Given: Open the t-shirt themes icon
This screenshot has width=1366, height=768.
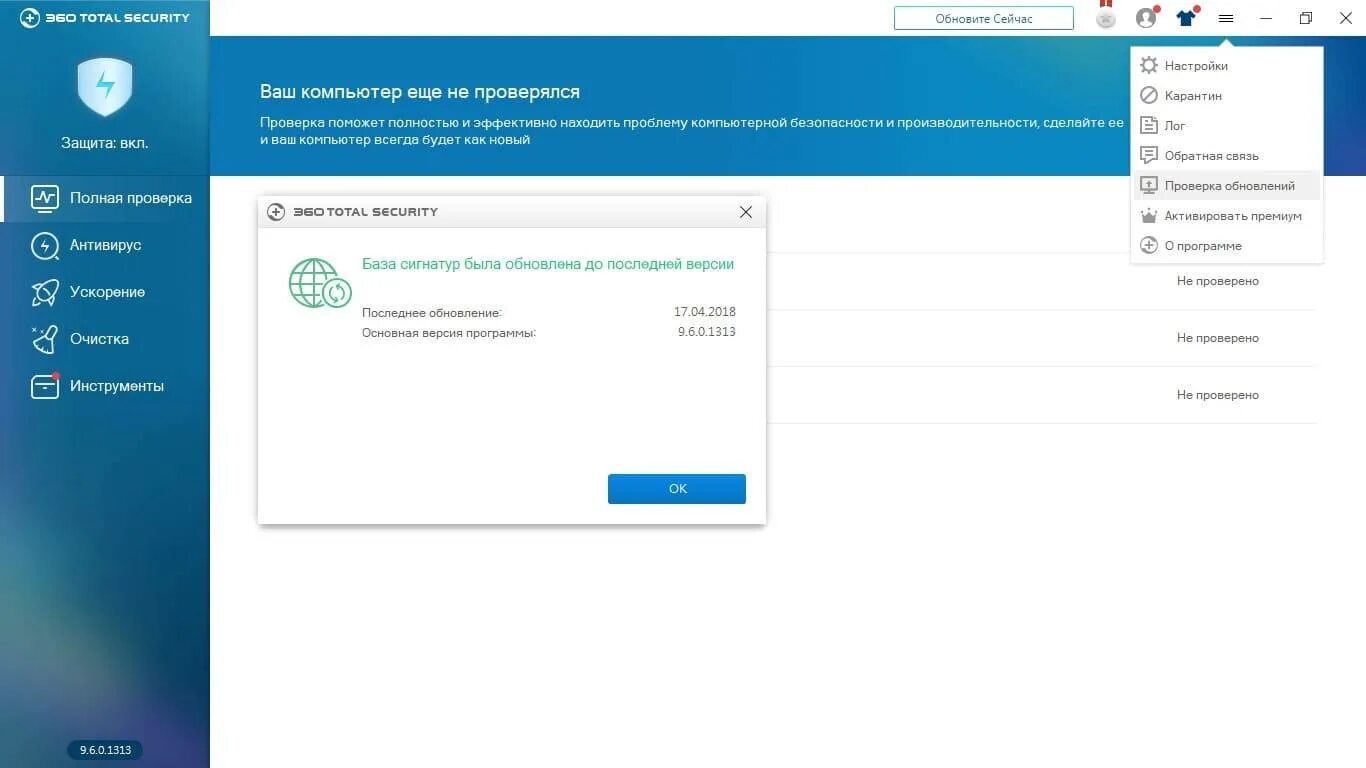Looking at the screenshot, I should (x=1186, y=17).
